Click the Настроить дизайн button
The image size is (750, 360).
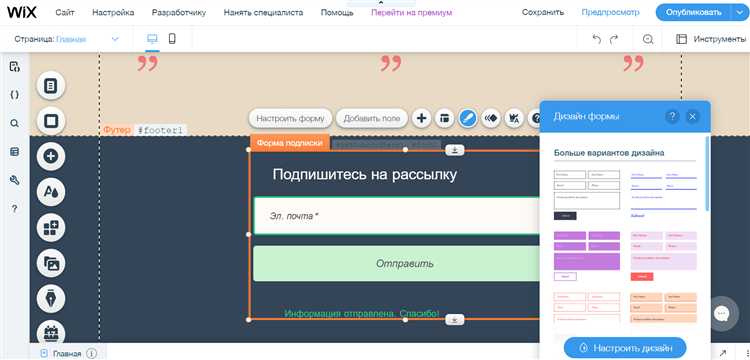pyautogui.click(x=625, y=348)
